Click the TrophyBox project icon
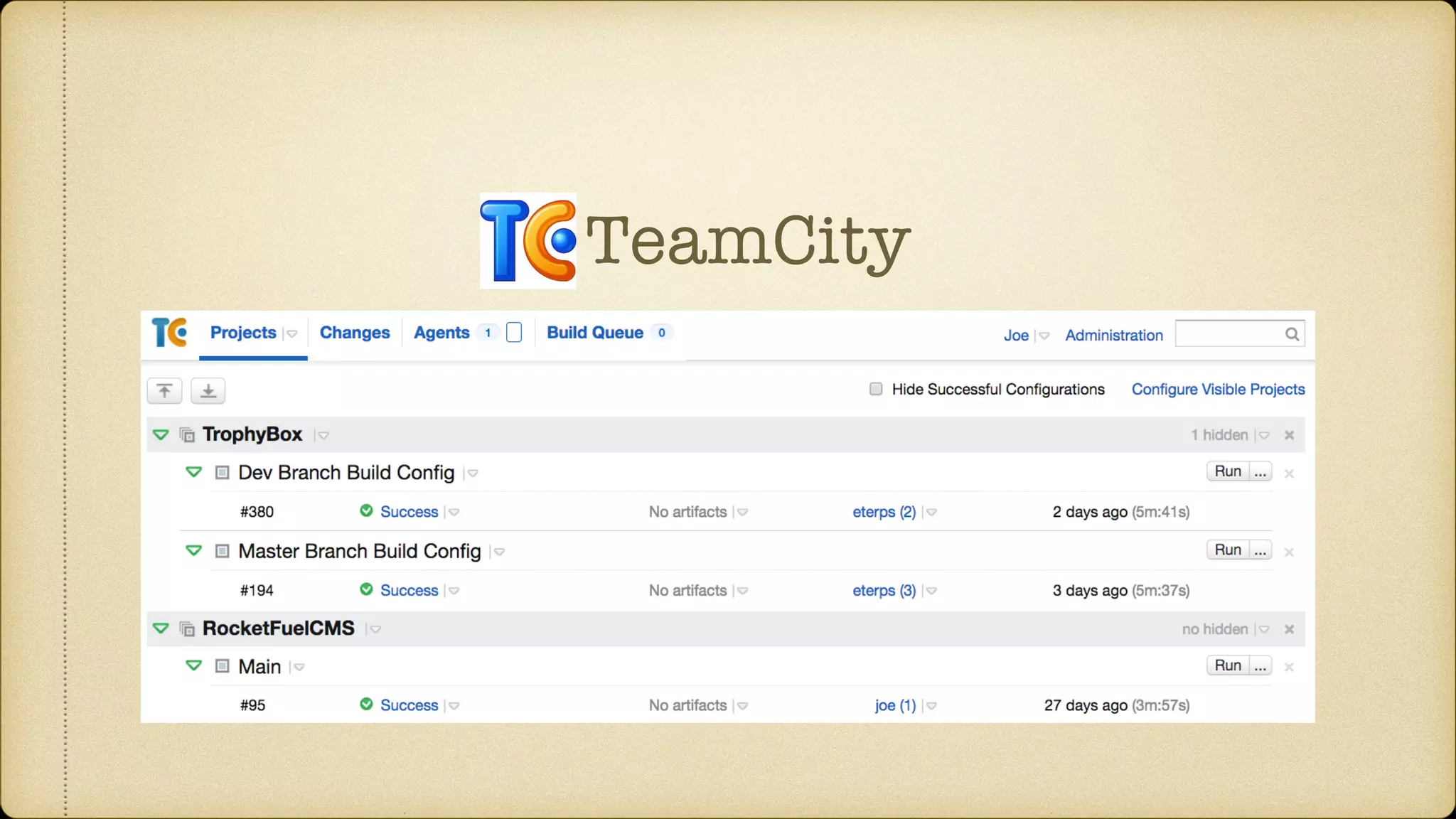Viewport: 1456px width, 819px height. 187,434
